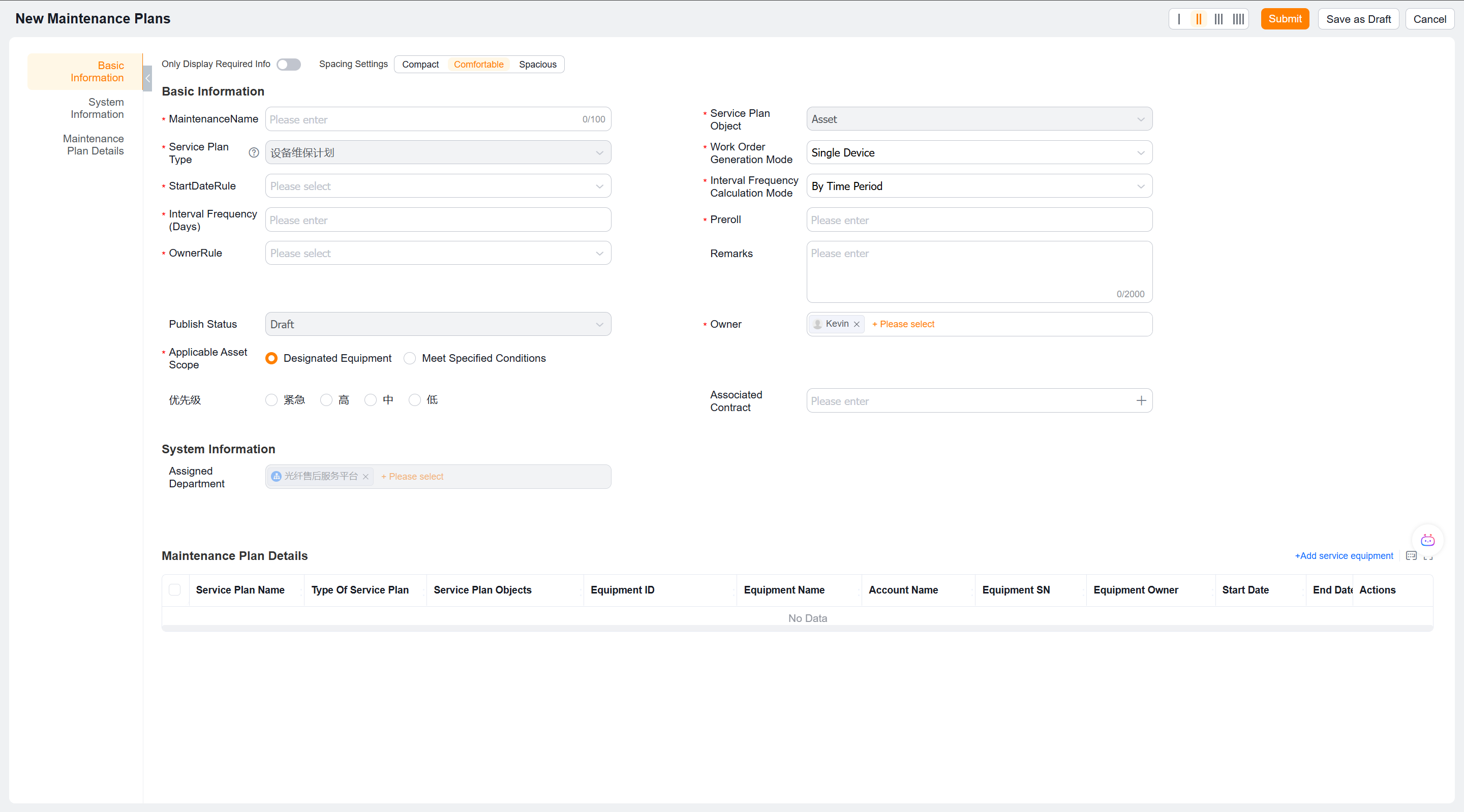The width and height of the screenshot is (1464, 812).
Task: Select the two-column layout icon
Action: coord(1198,19)
